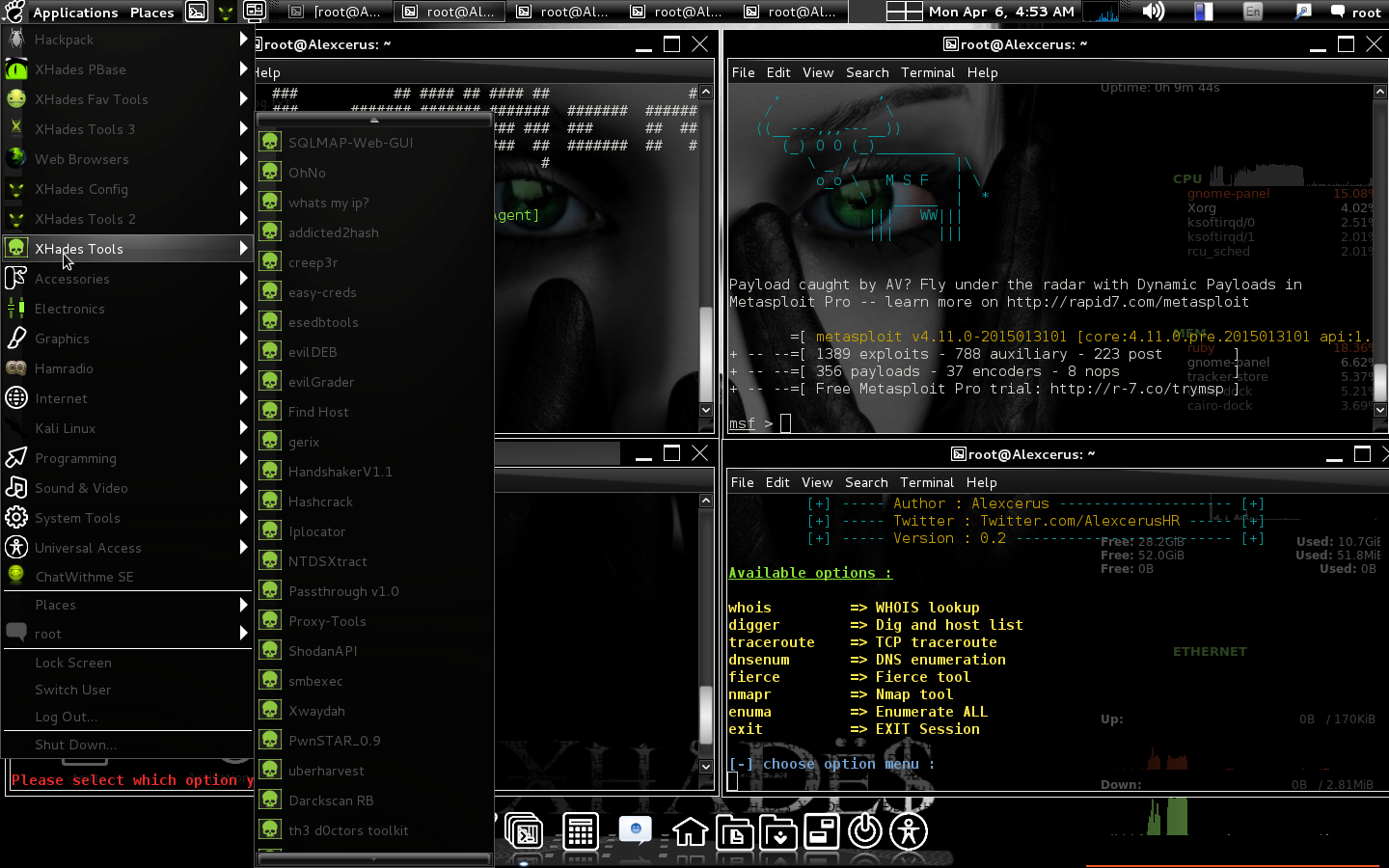Image resolution: width=1389 pixels, height=868 pixels.
Task: Open Terminal menu in the lower-right terminal
Action: [x=927, y=482]
